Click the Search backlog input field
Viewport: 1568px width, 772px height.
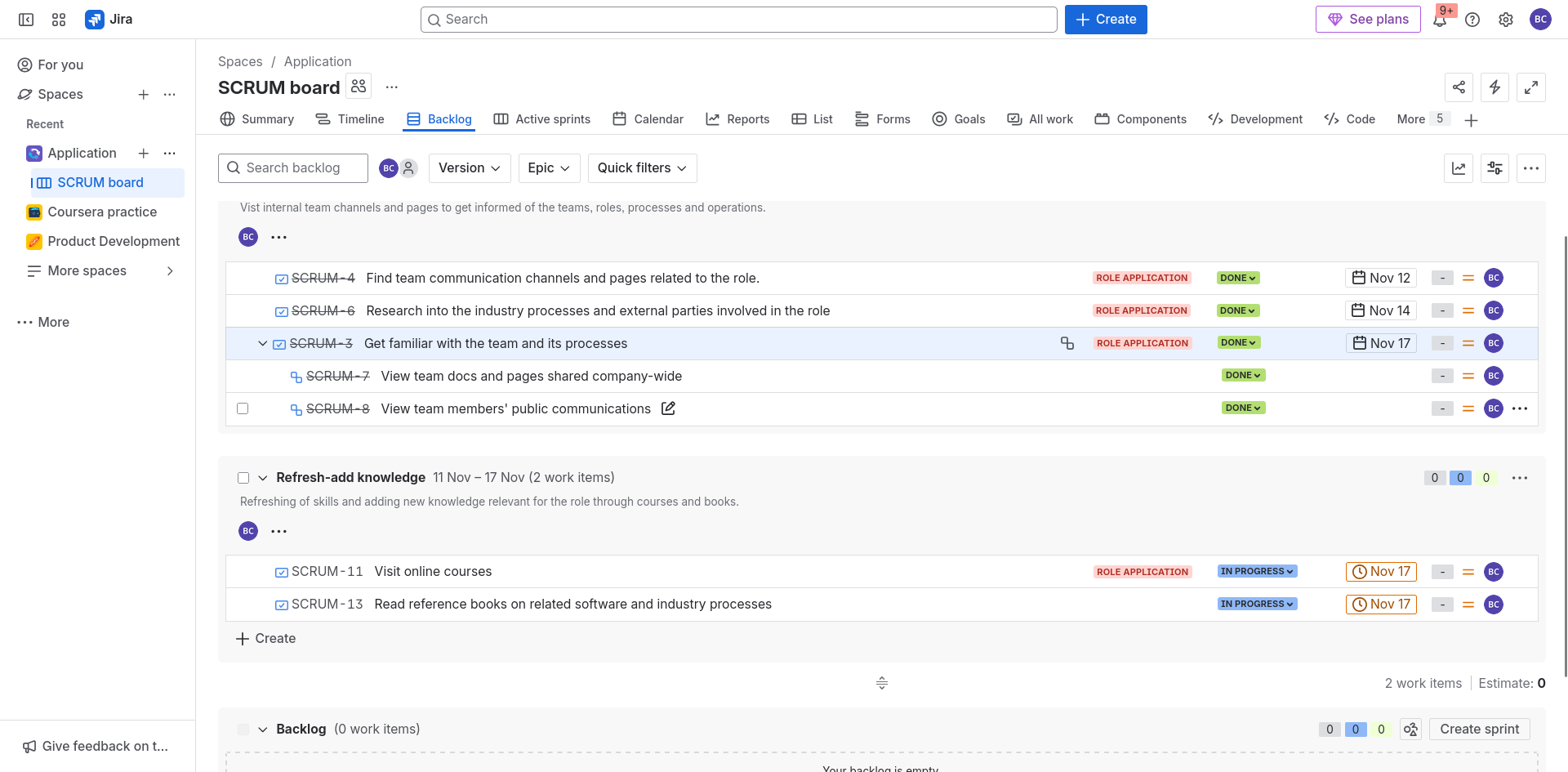[293, 168]
